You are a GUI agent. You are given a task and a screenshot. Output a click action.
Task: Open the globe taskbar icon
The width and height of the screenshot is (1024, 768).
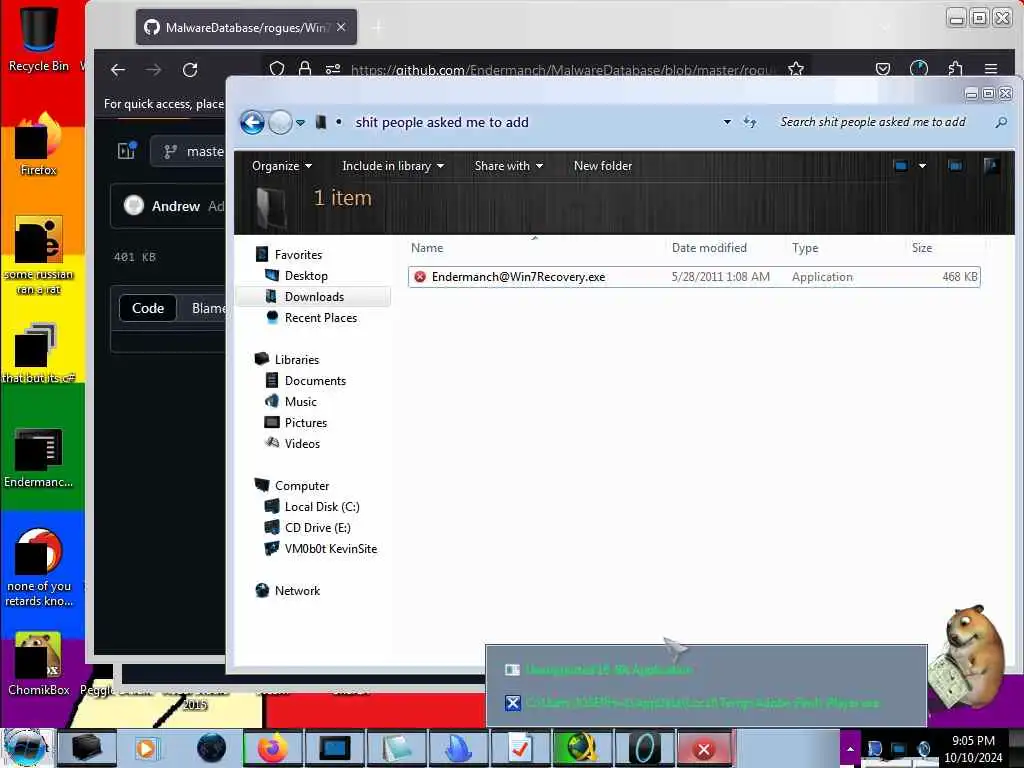coord(210,748)
